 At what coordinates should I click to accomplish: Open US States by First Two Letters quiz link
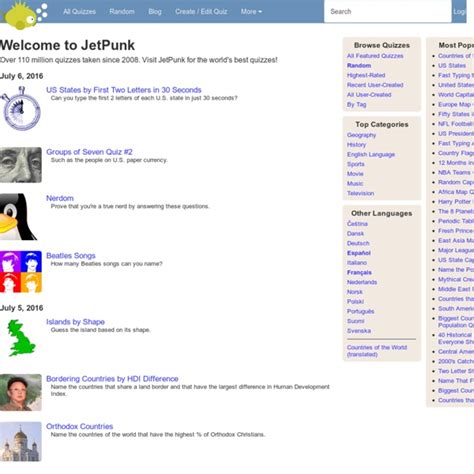coord(124,90)
